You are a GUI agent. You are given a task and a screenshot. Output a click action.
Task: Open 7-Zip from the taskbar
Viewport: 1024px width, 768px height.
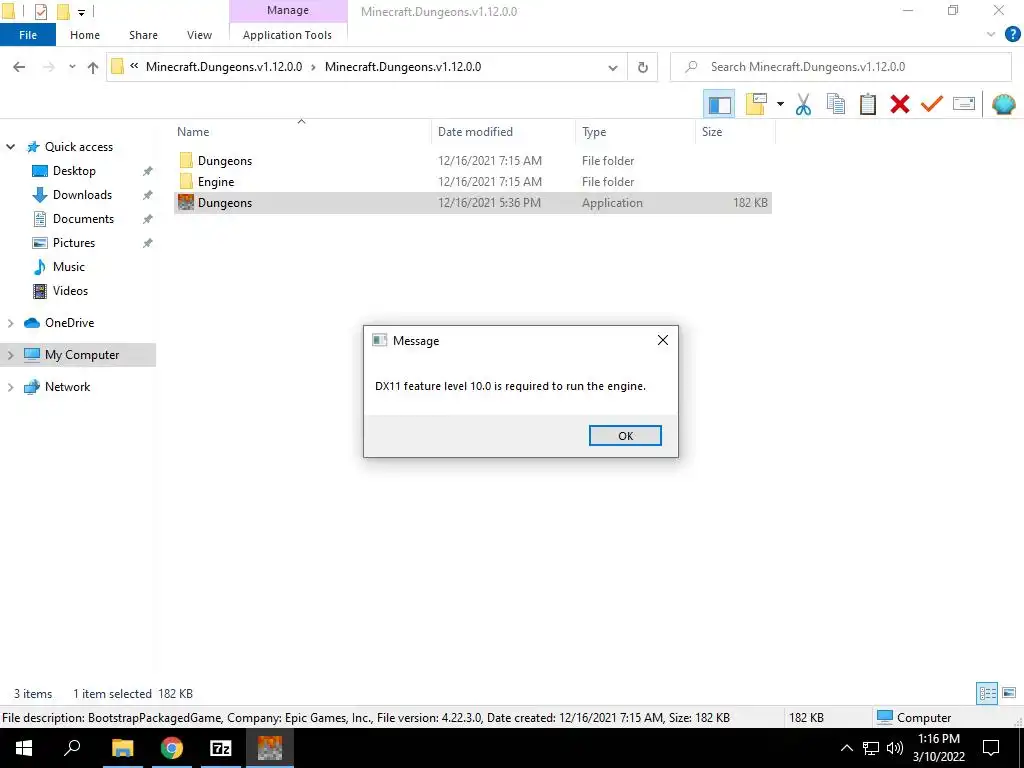221,748
